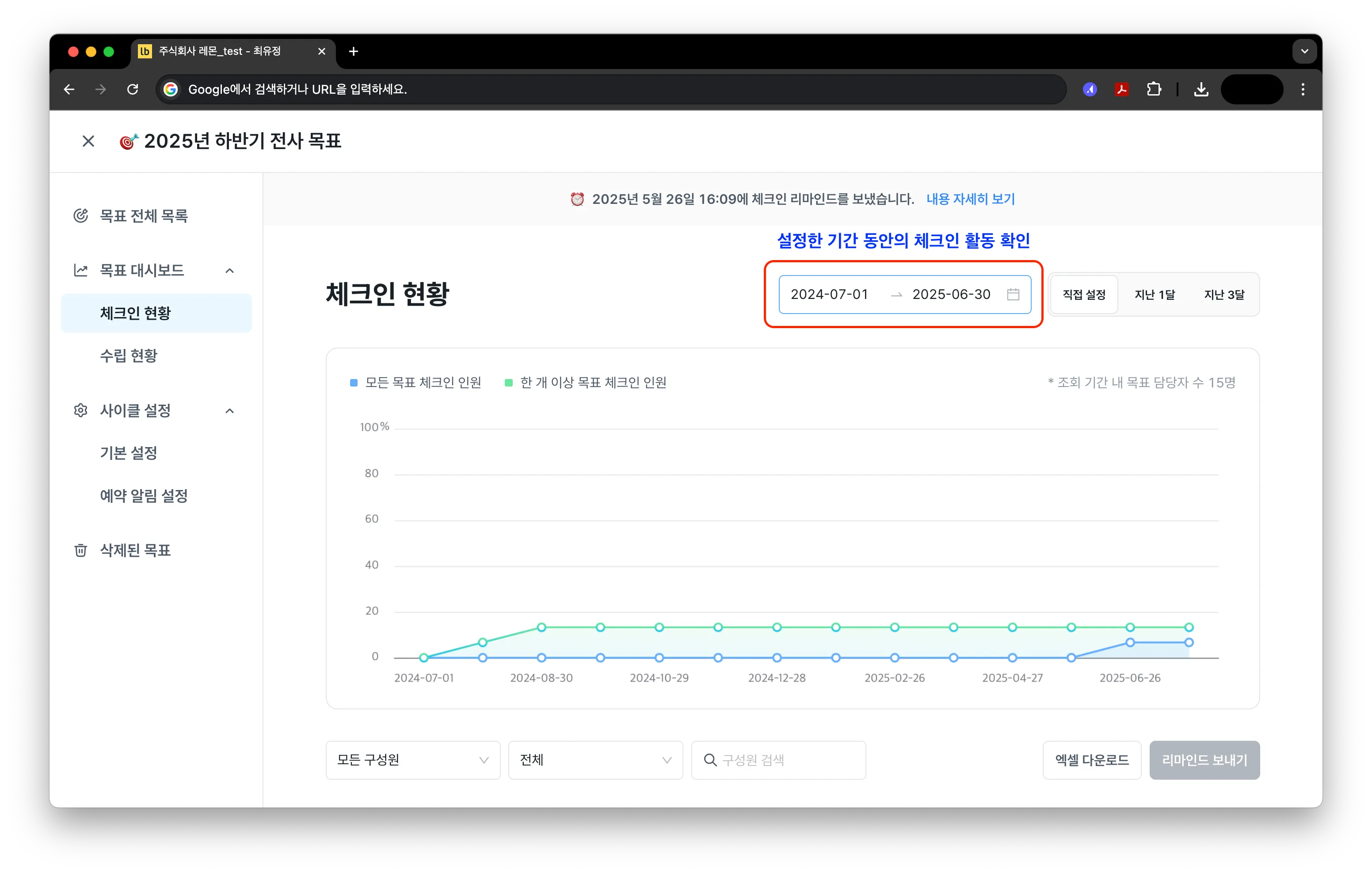Click the 삭제된 목표 trash icon
This screenshot has height=873, width=1372.
point(80,550)
